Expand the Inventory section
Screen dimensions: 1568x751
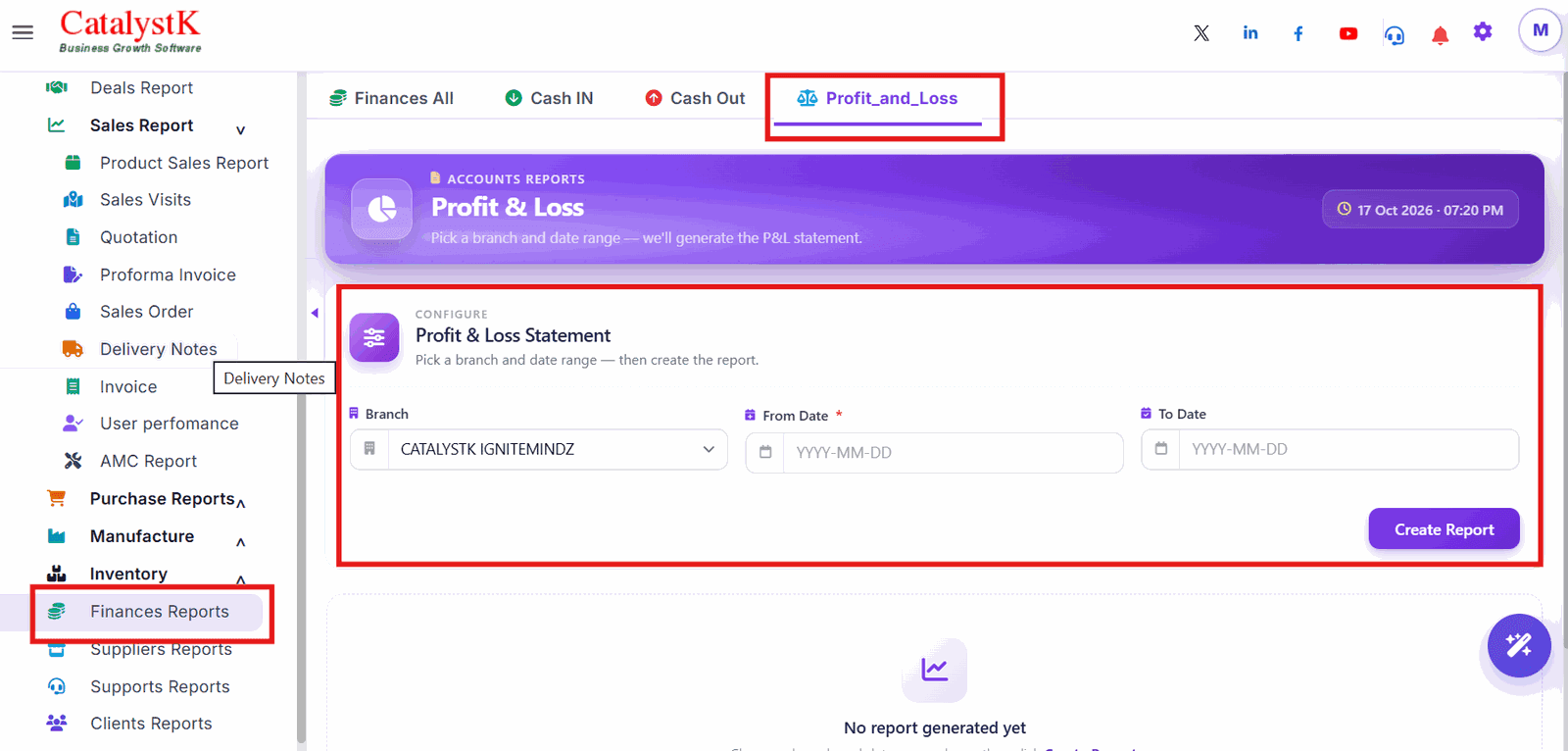pyautogui.click(x=240, y=578)
